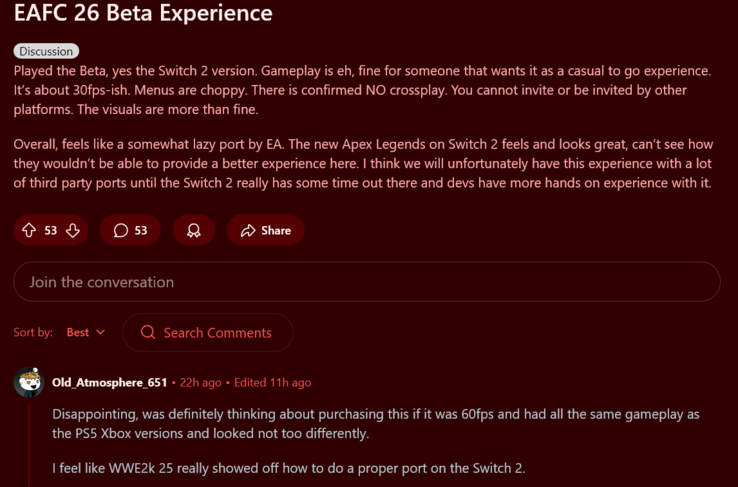Viewport: 738px width, 487px height.
Task: Click the 22h ago comment timestamp
Action: tap(200, 382)
